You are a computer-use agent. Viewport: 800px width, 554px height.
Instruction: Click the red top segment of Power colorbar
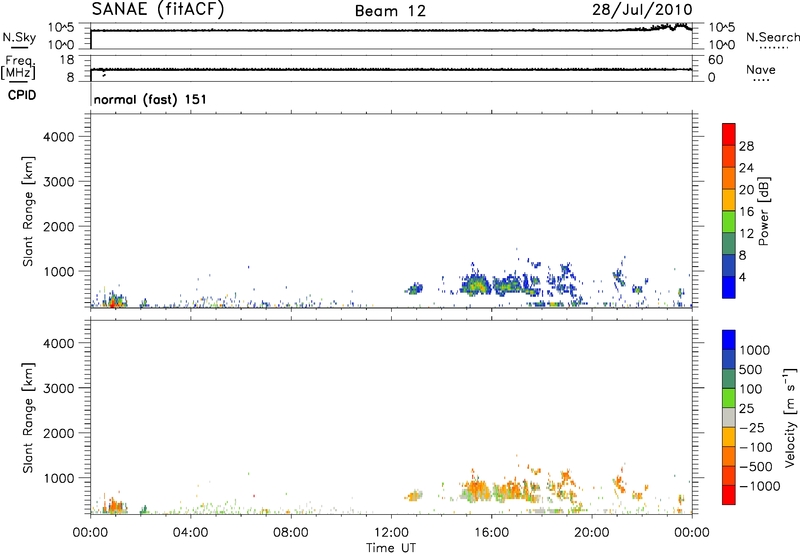(x=729, y=135)
